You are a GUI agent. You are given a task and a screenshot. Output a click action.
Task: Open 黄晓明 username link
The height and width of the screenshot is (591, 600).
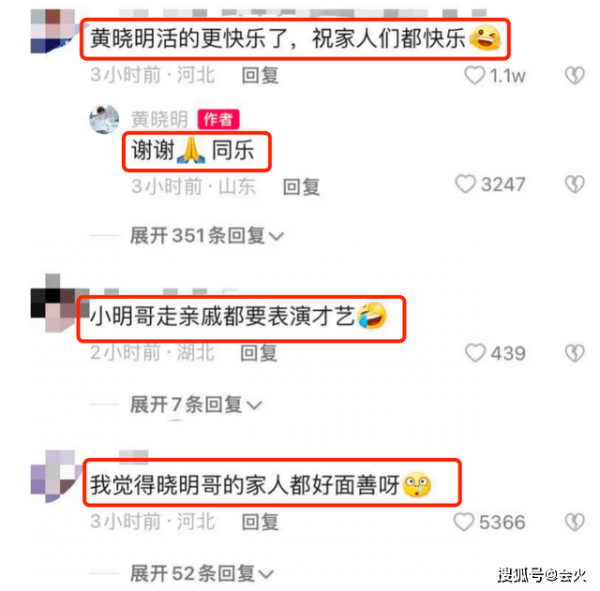pyautogui.click(x=160, y=119)
